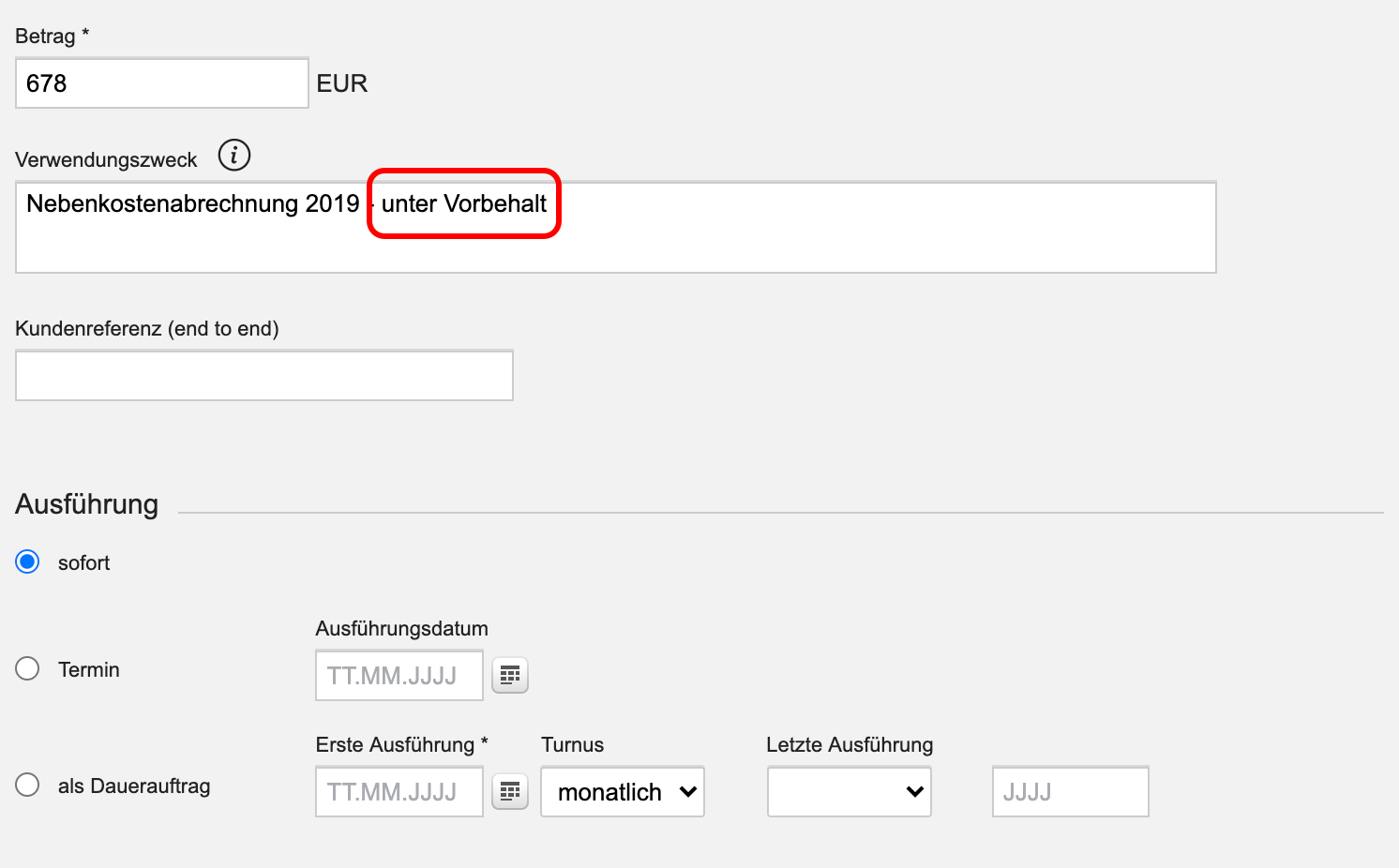
Task: Click into the Betrag amount field
Action: coord(161,83)
